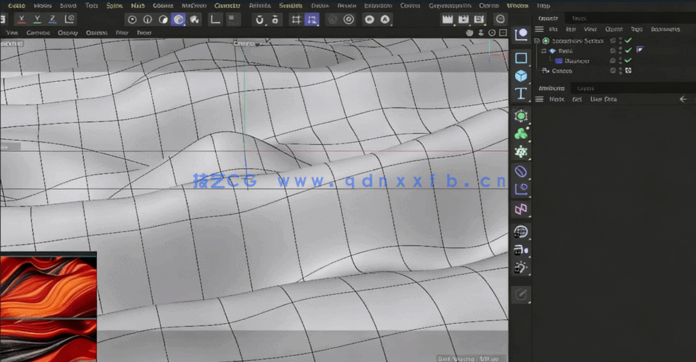Click the globe environment icon
696x362 pixels.
(x=521, y=232)
